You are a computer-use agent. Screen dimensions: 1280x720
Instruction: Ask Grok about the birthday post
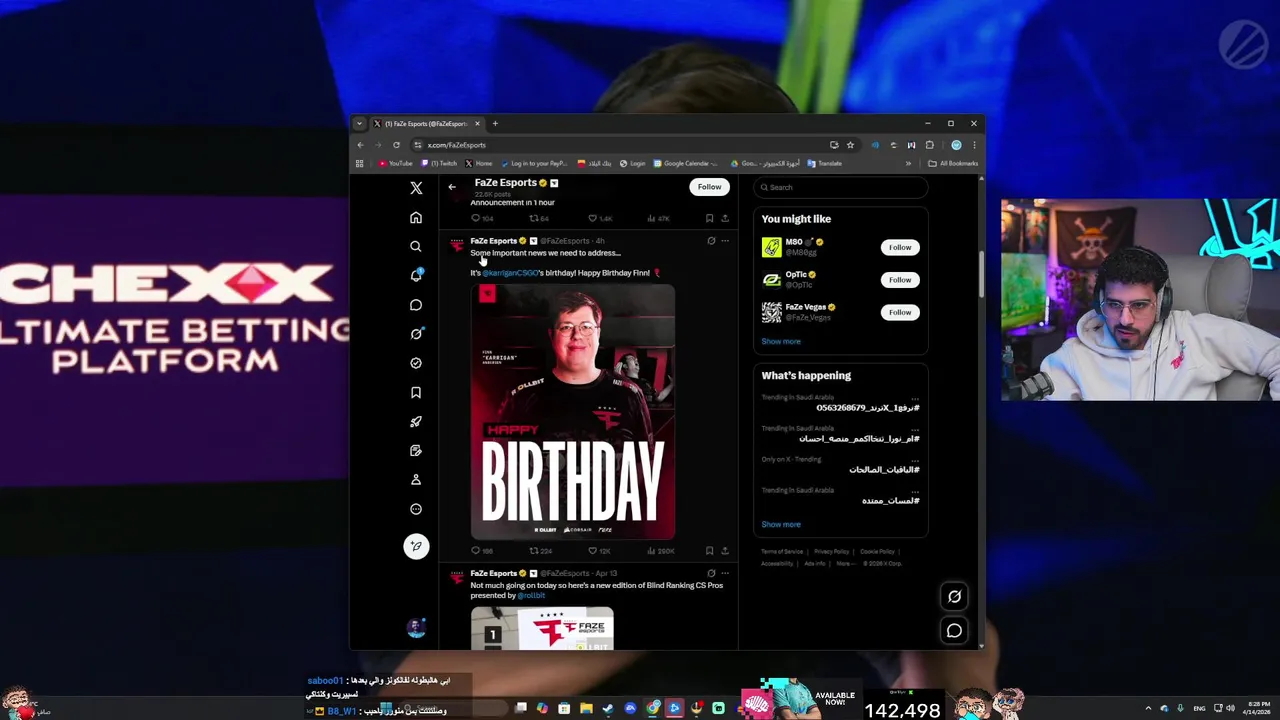(x=711, y=241)
